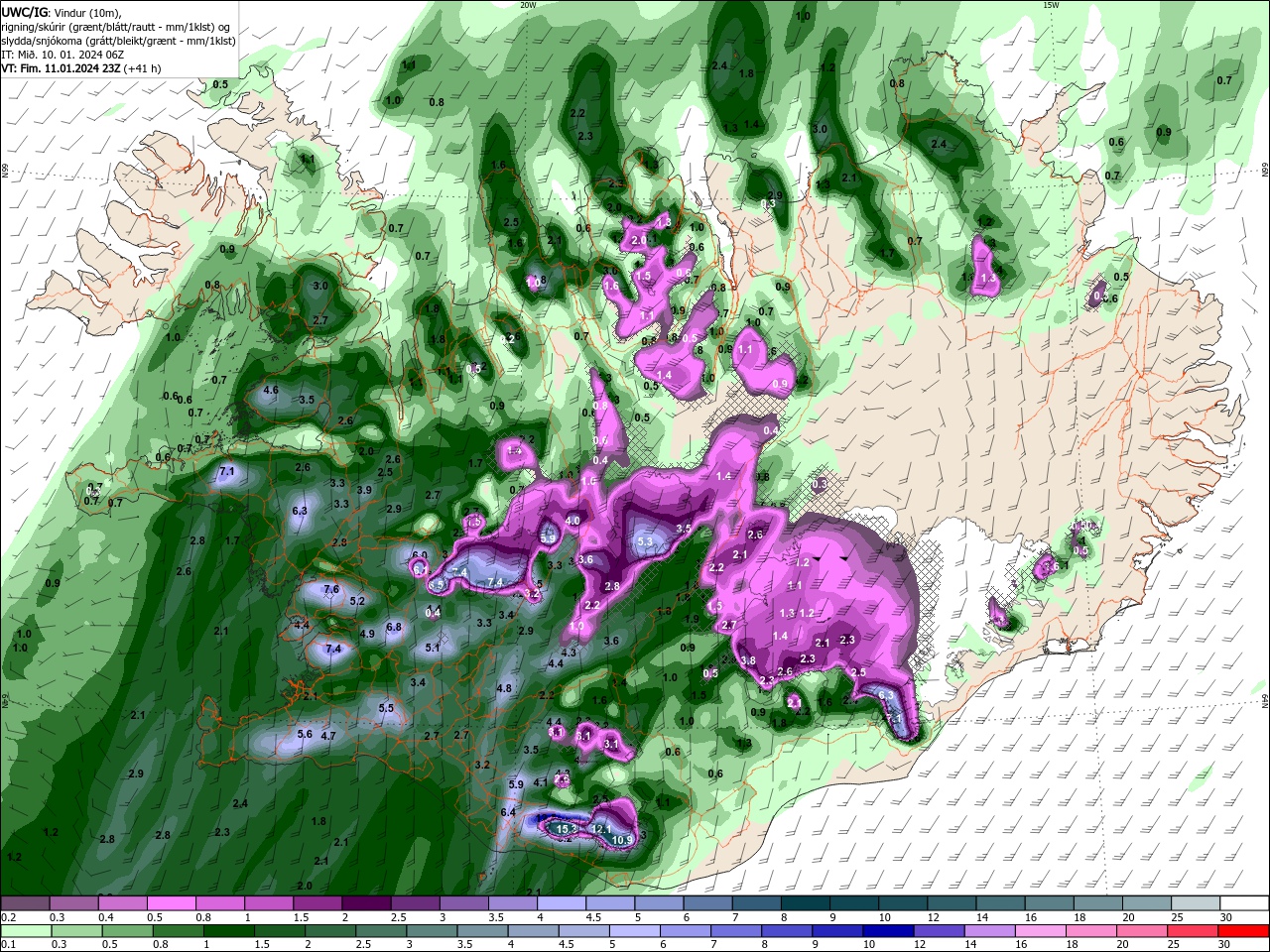Click the palest green bottom-row swatch right of 0.1

(25, 931)
